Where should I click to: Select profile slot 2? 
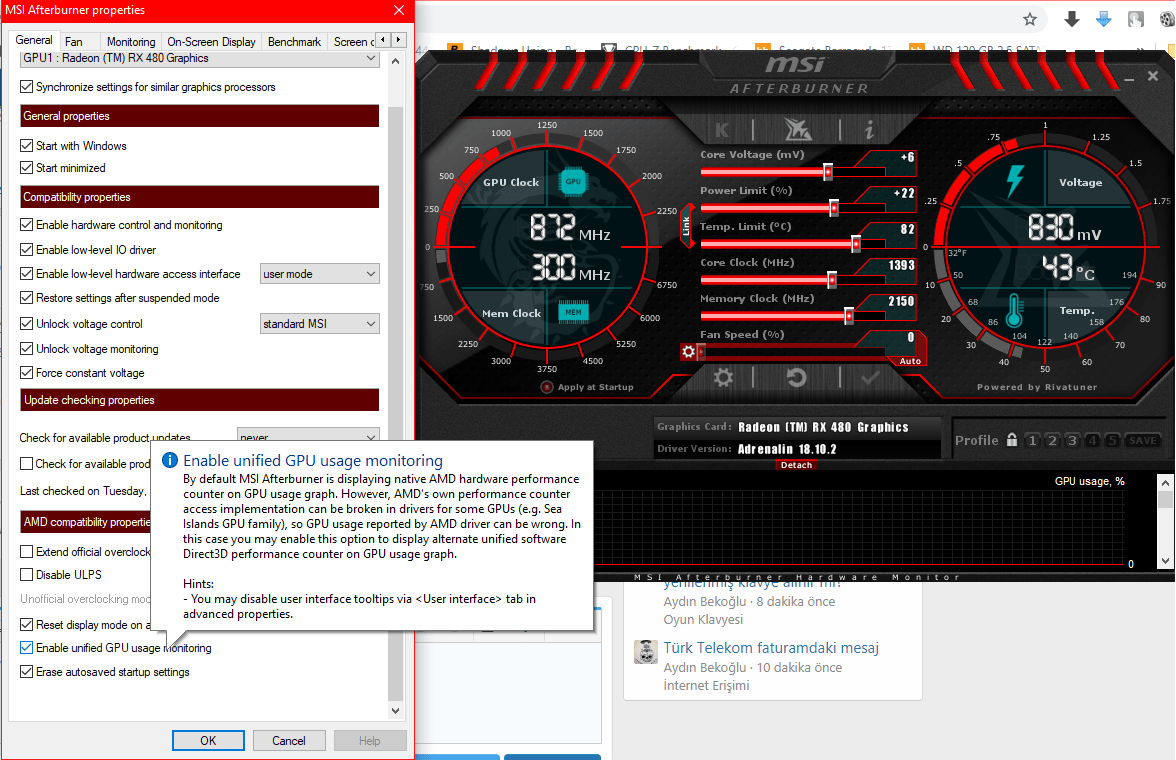pos(1052,440)
